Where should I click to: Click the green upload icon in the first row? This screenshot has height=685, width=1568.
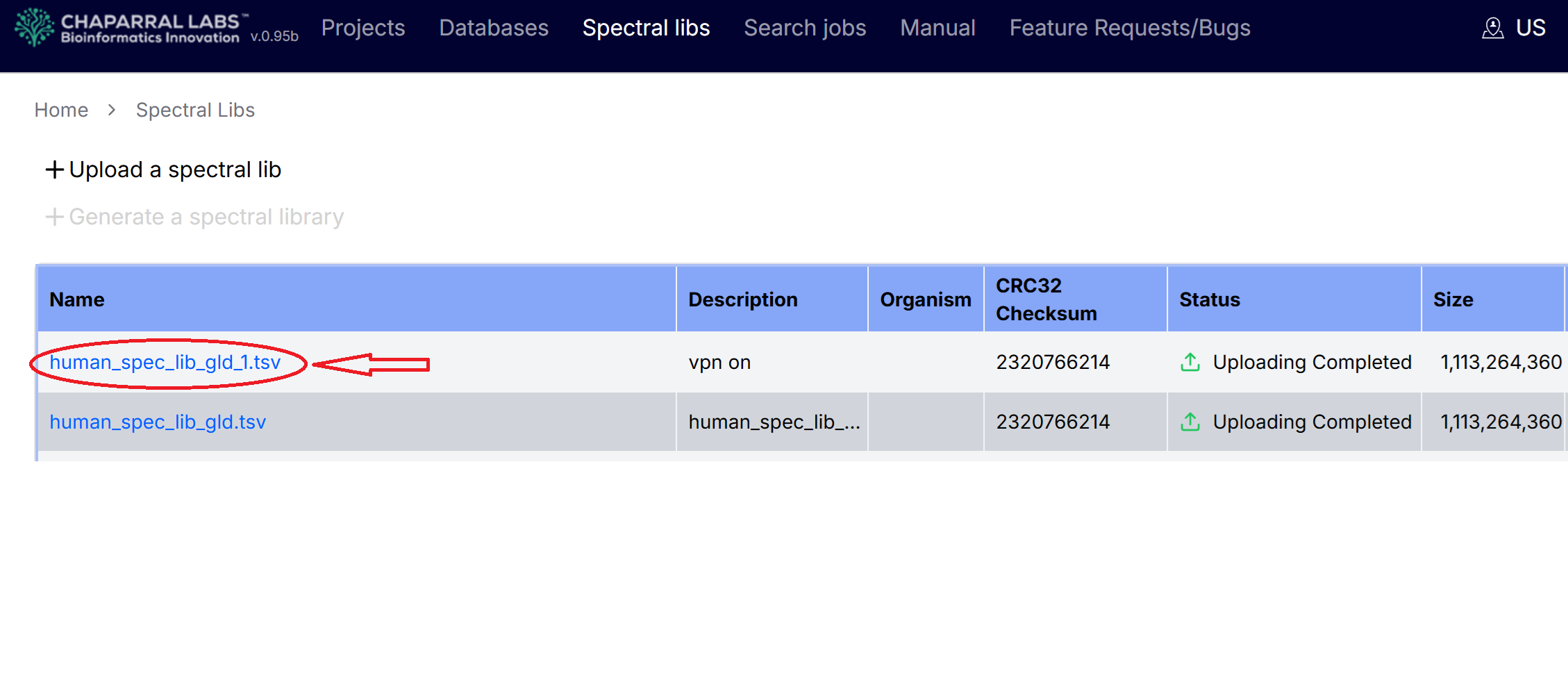1190,362
